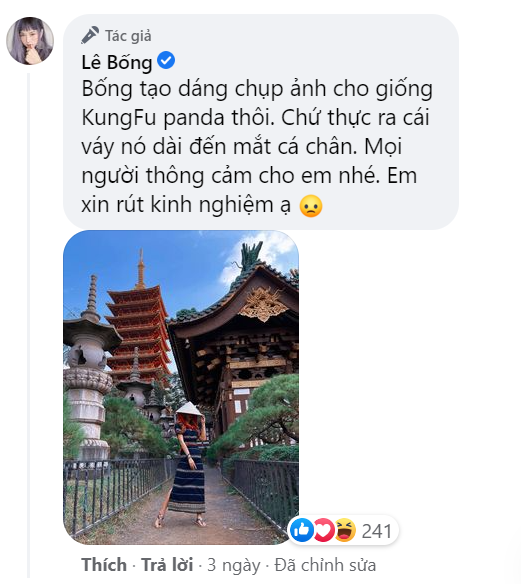Screen dimensions: 521x584
Task: Open the attached temple photo
Action: coord(181,387)
